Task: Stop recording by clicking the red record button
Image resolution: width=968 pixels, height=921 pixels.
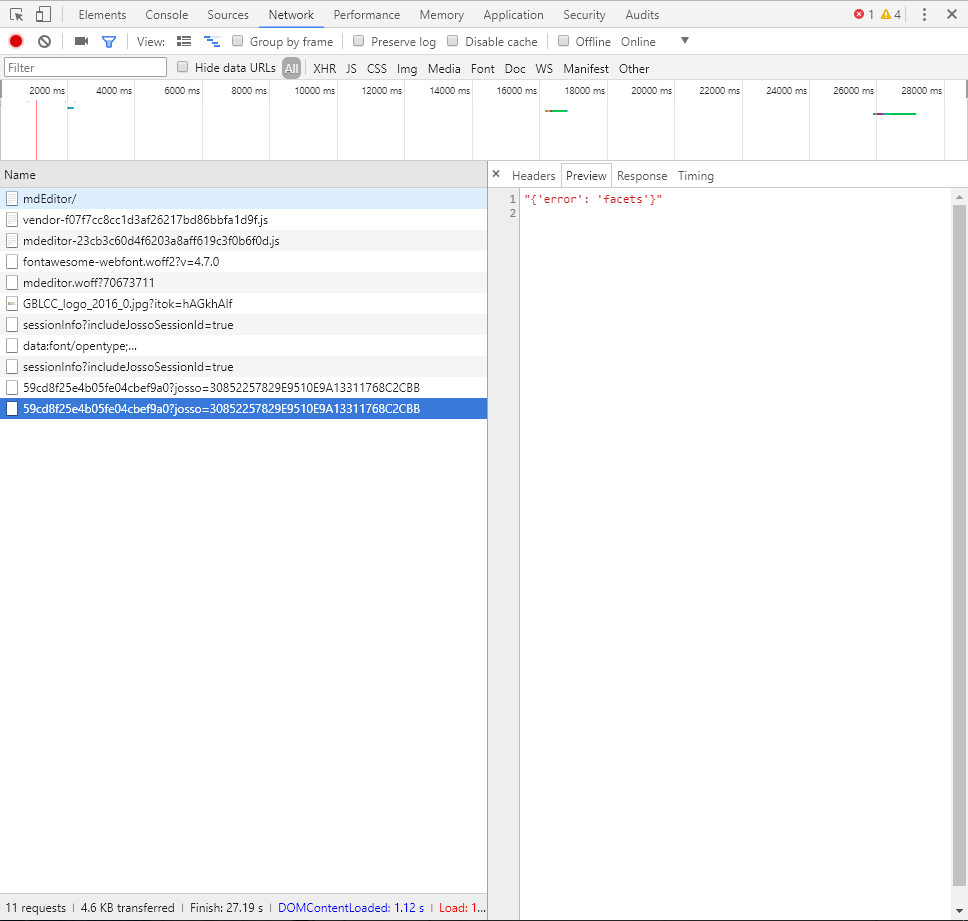Action: (x=14, y=41)
